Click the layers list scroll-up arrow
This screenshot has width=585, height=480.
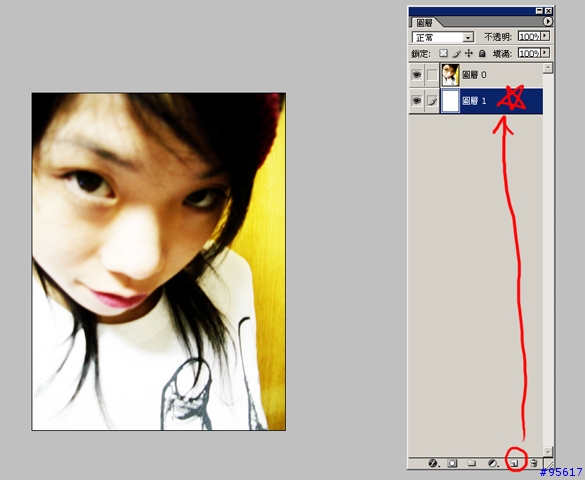pyautogui.click(x=548, y=68)
